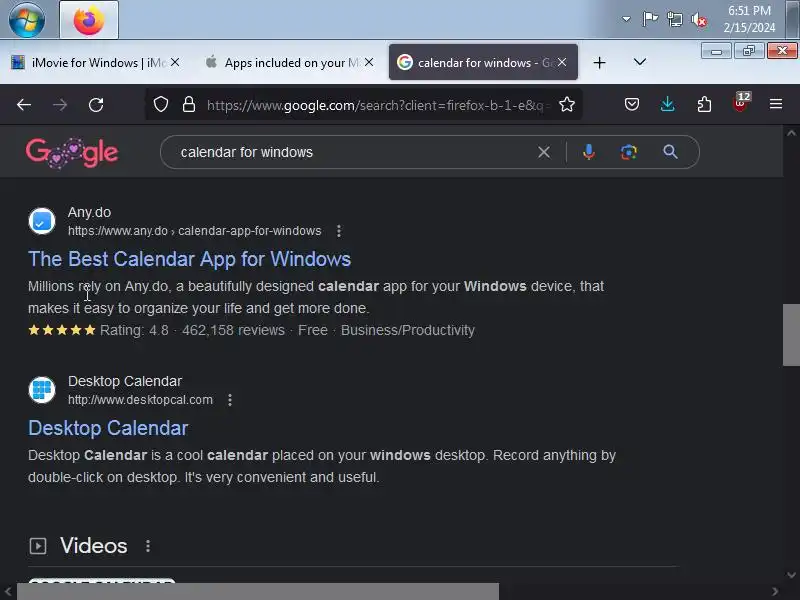Screen dimensions: 800x600
Task: Open the list all tabs dropdown
Action: [639, 62]
